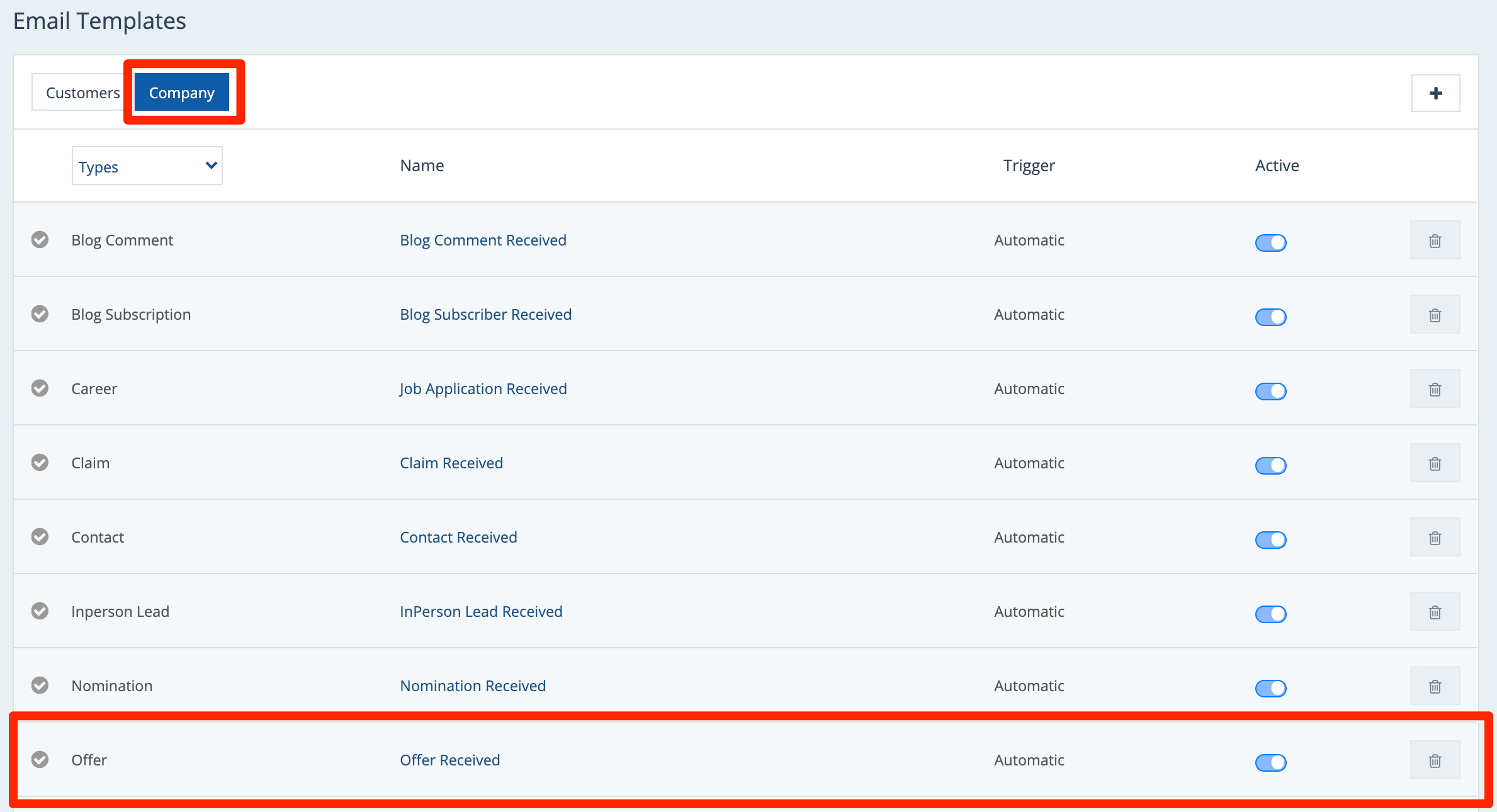Click the Claim Received template name

tap(451, 463)
